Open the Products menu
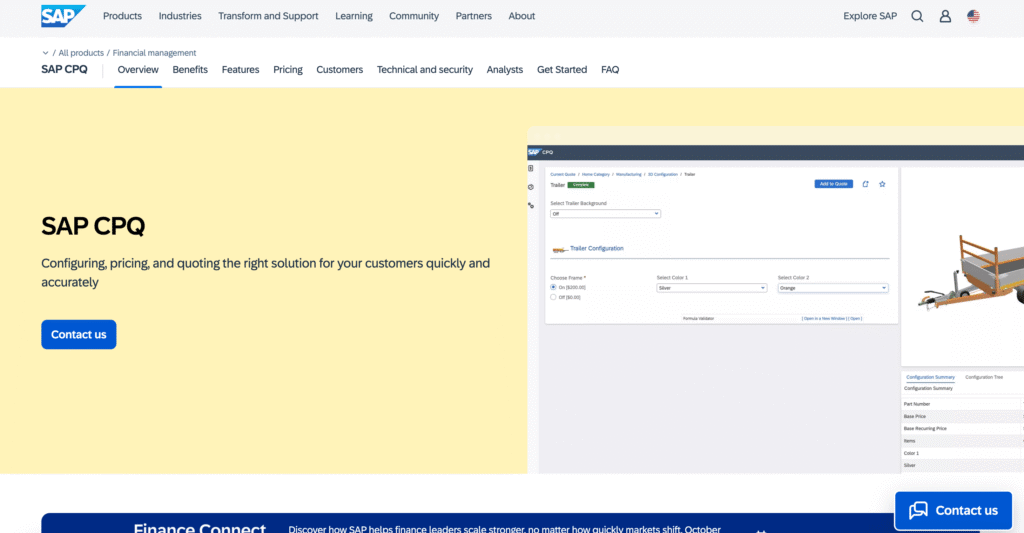Image resolution: width=1024 pixels, height=533 pixels. point(122,16)
